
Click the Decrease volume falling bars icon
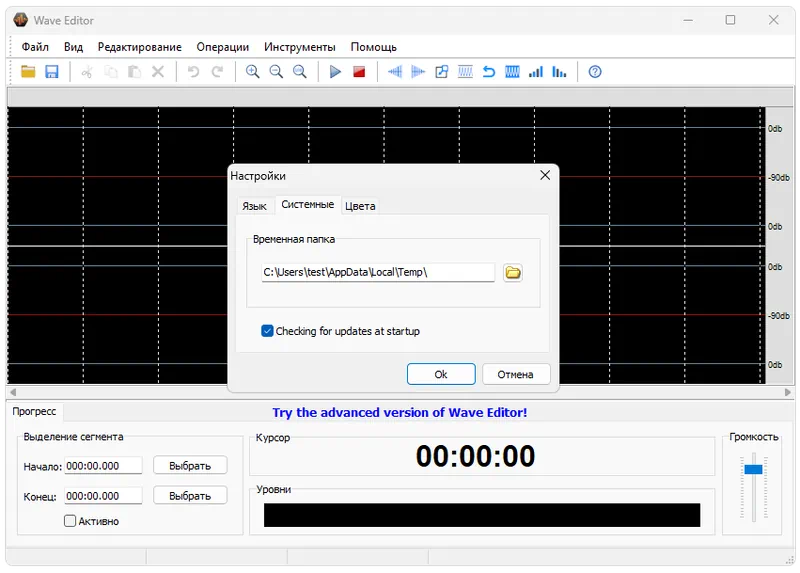coord(559,72)
